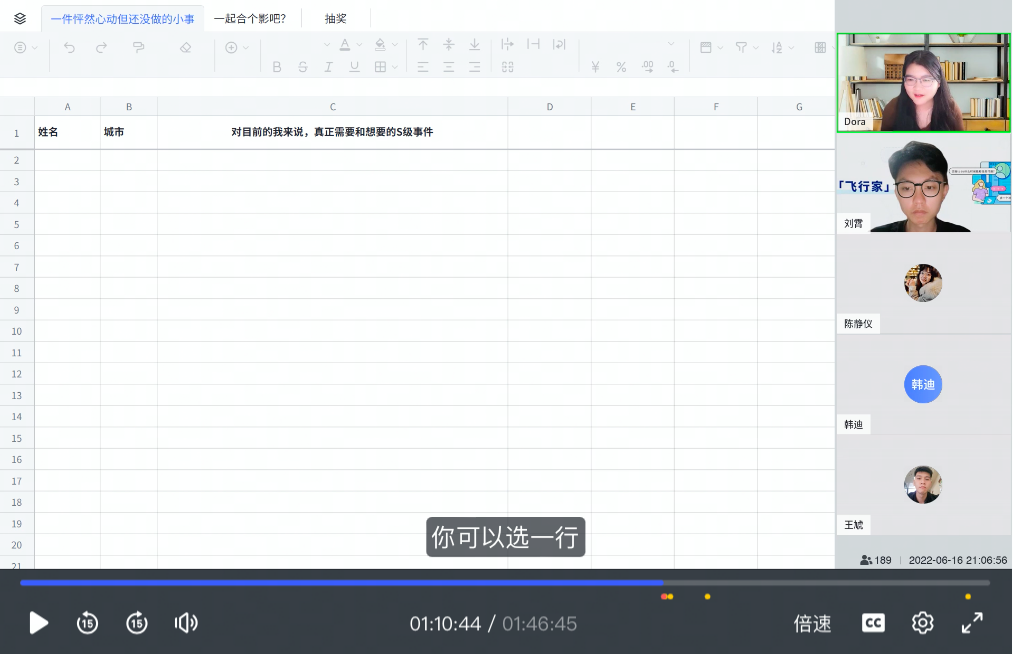Click the 倍速 playback speed button

812,623
